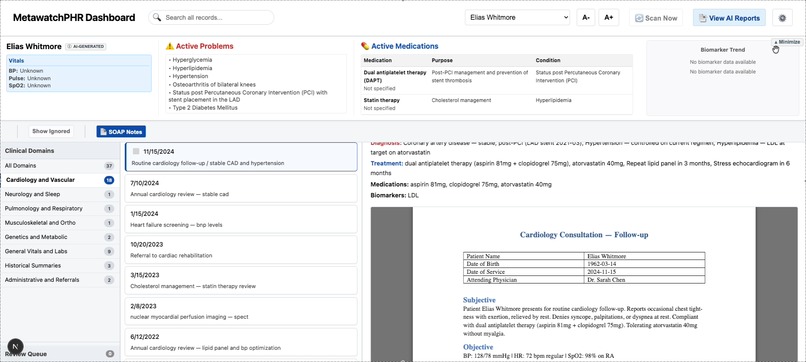Select Administrative and Referrals domain

[x=60, y=280]
